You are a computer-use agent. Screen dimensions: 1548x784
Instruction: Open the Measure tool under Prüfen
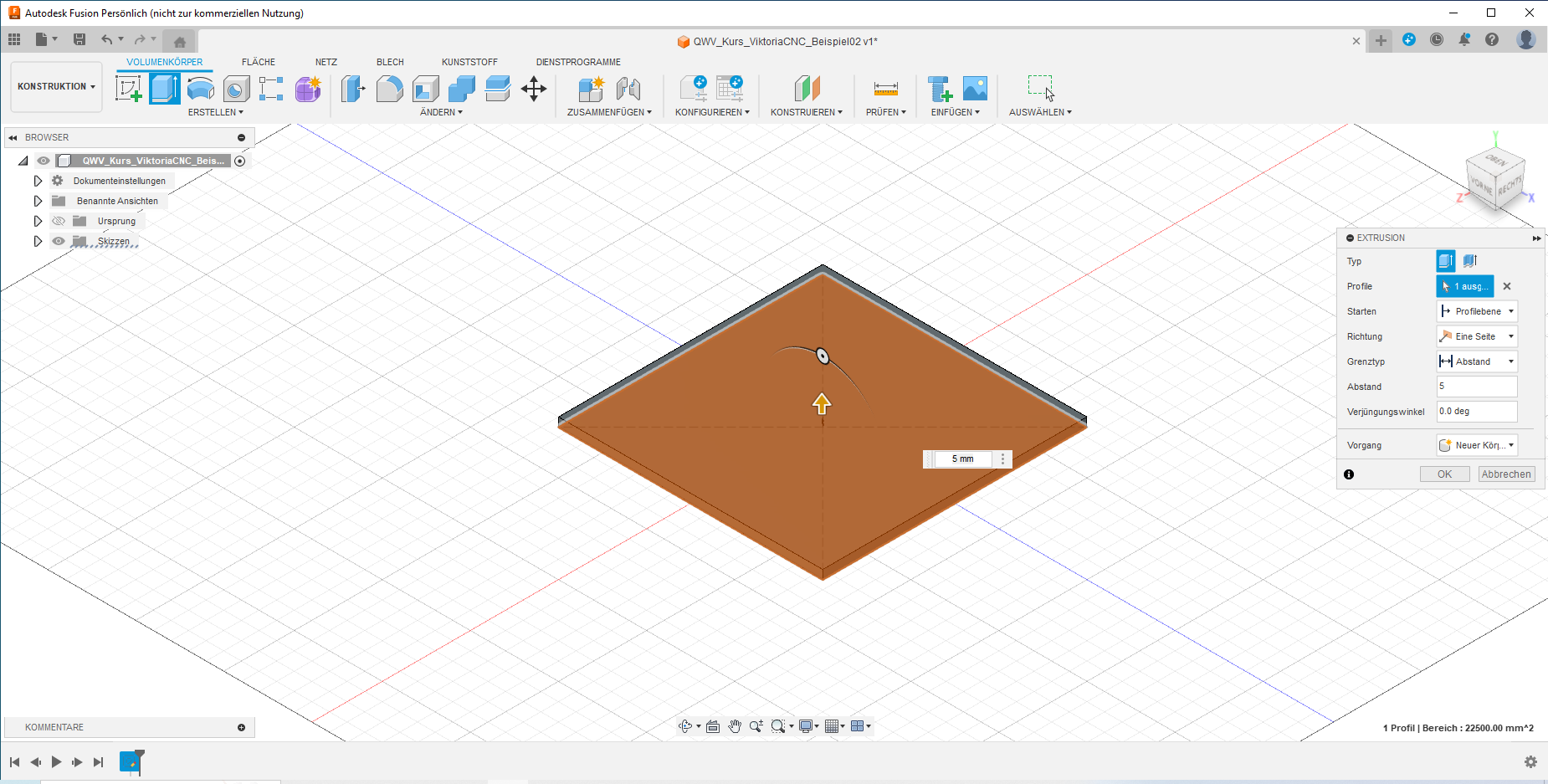click(x=885, y=89)
